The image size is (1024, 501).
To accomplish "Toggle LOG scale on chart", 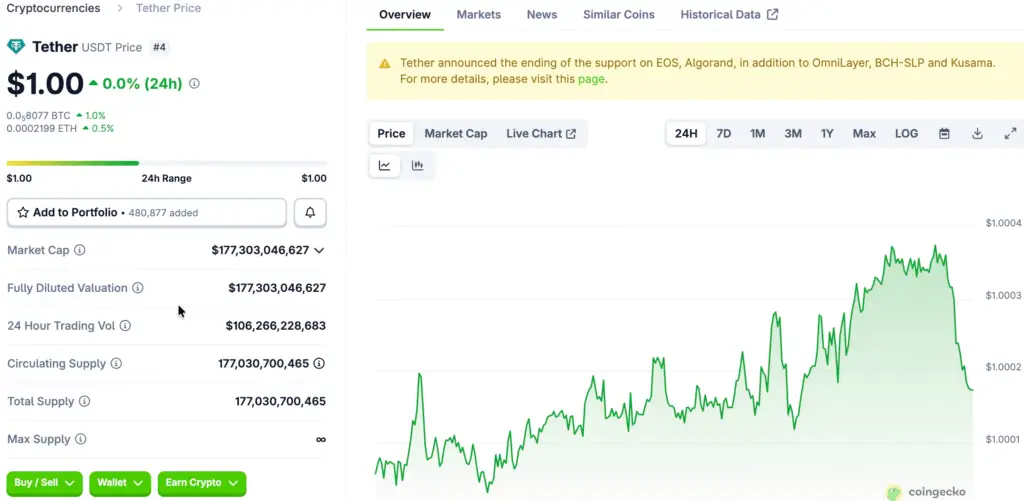I will (x=906, y=134).
